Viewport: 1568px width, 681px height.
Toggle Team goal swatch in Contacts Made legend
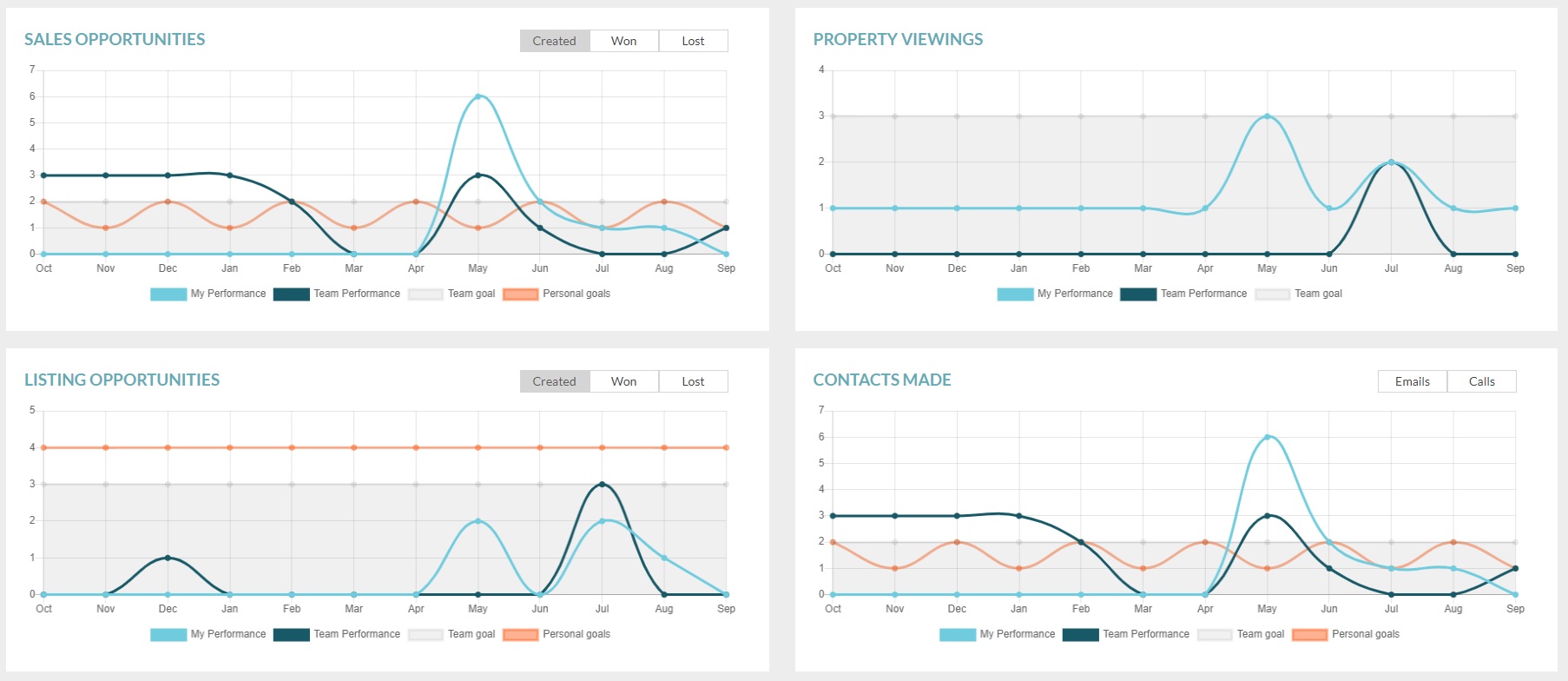(1215, 635)
